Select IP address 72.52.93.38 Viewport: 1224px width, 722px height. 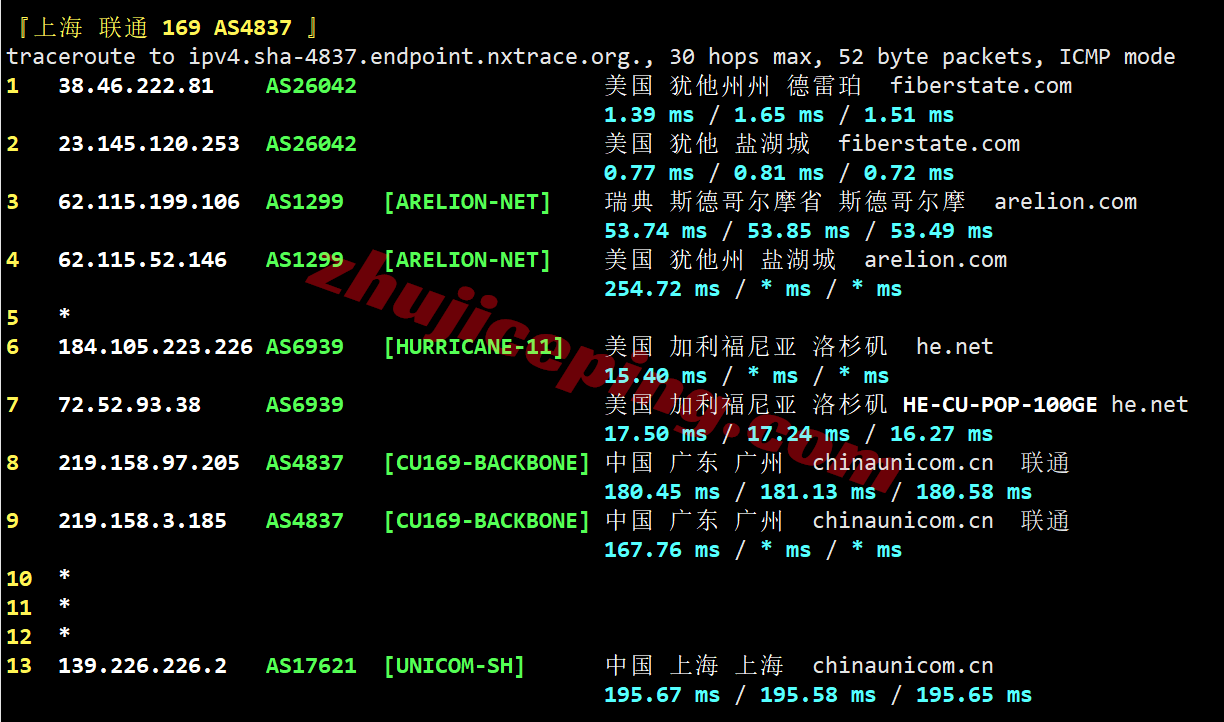[x=129, y=405]
